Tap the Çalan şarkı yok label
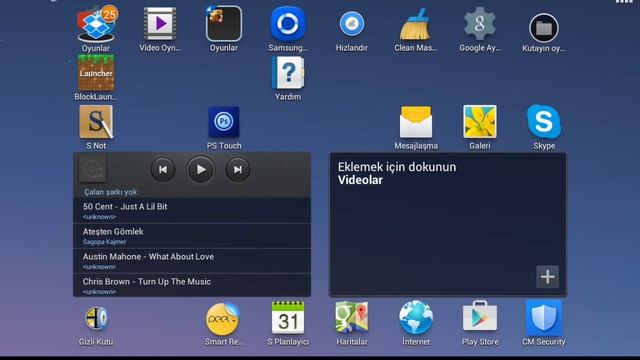This screenshot has width=640, height=360. pos(111,192)
